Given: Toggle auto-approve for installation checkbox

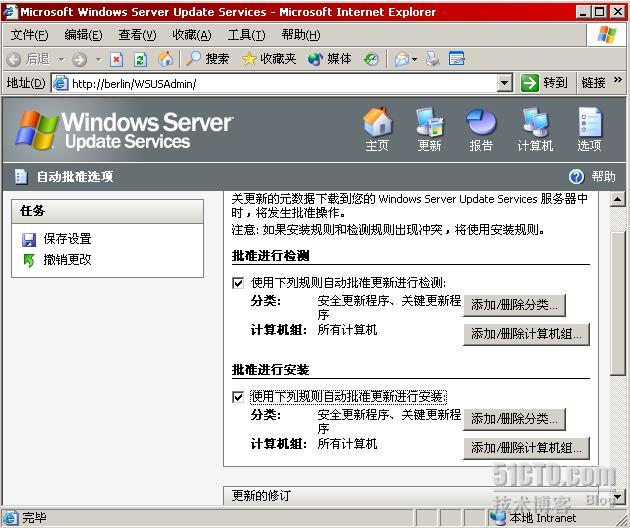Looking at the screenshot, I should [238, 397].
